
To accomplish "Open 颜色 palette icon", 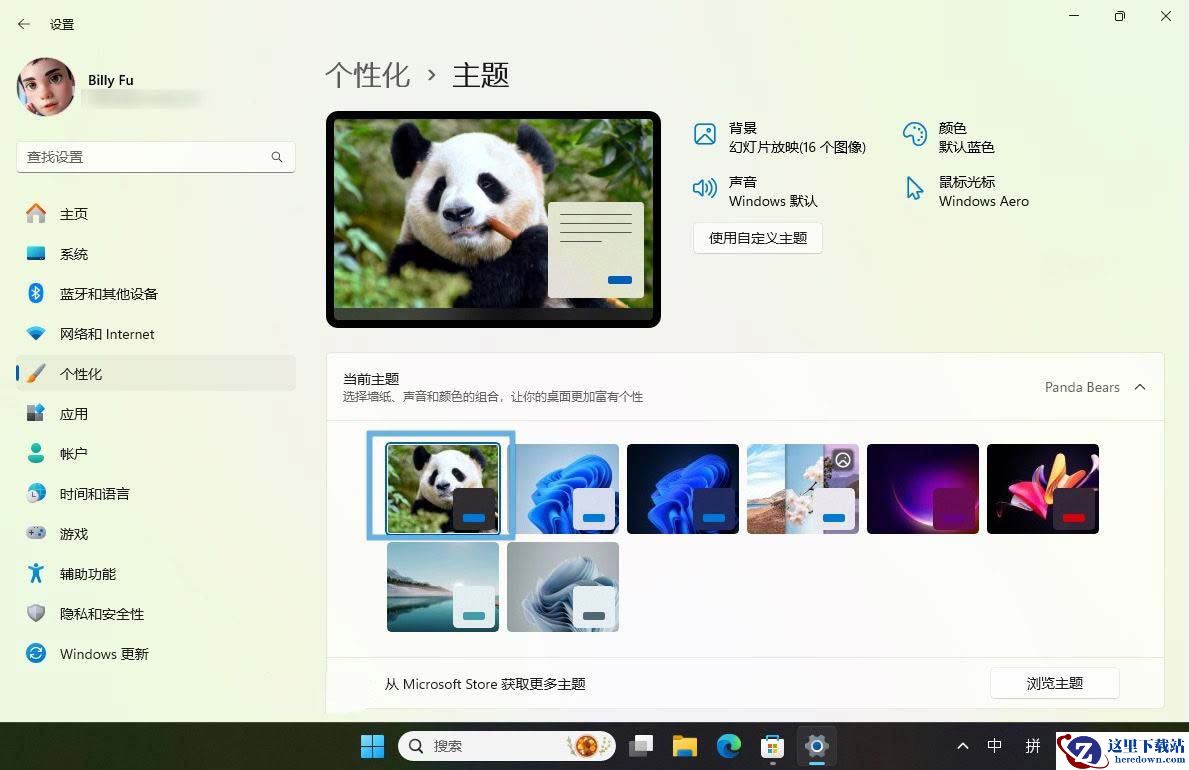I will click(914, 134).
